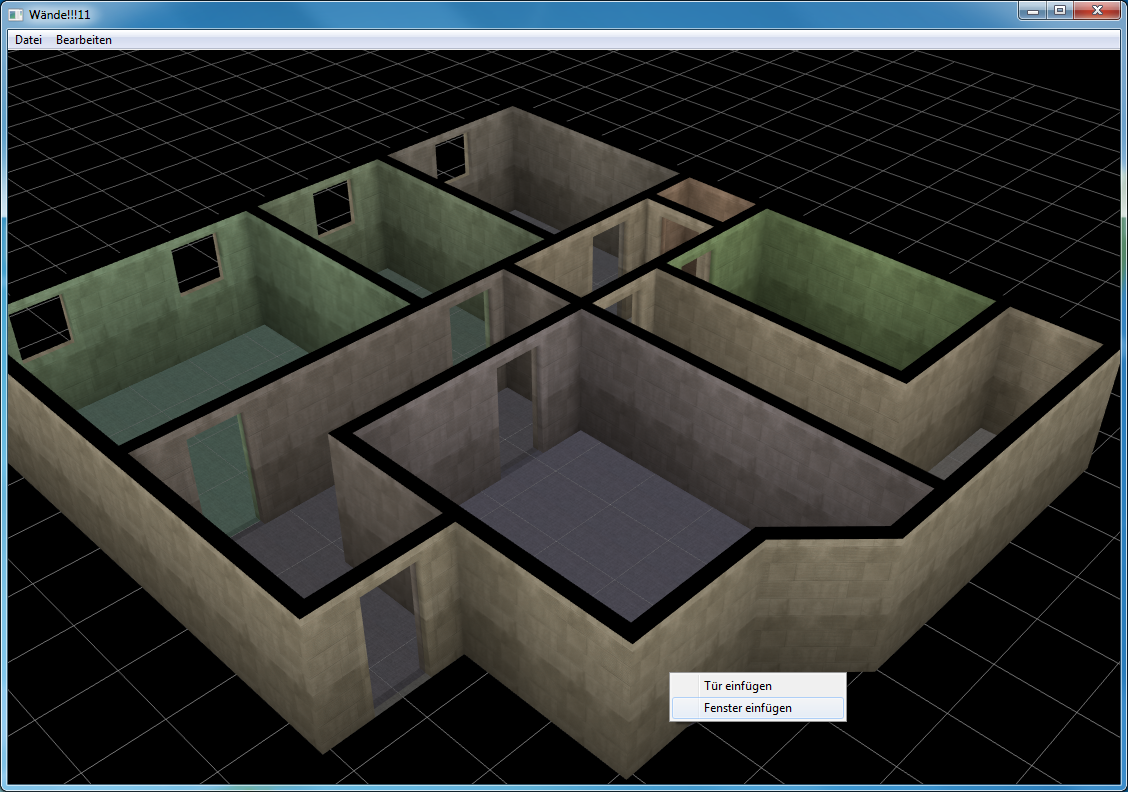The width and height of the screenshot is (1128, 792).
Task: Select the small brown room at the top
Action: tap(704, 196)
